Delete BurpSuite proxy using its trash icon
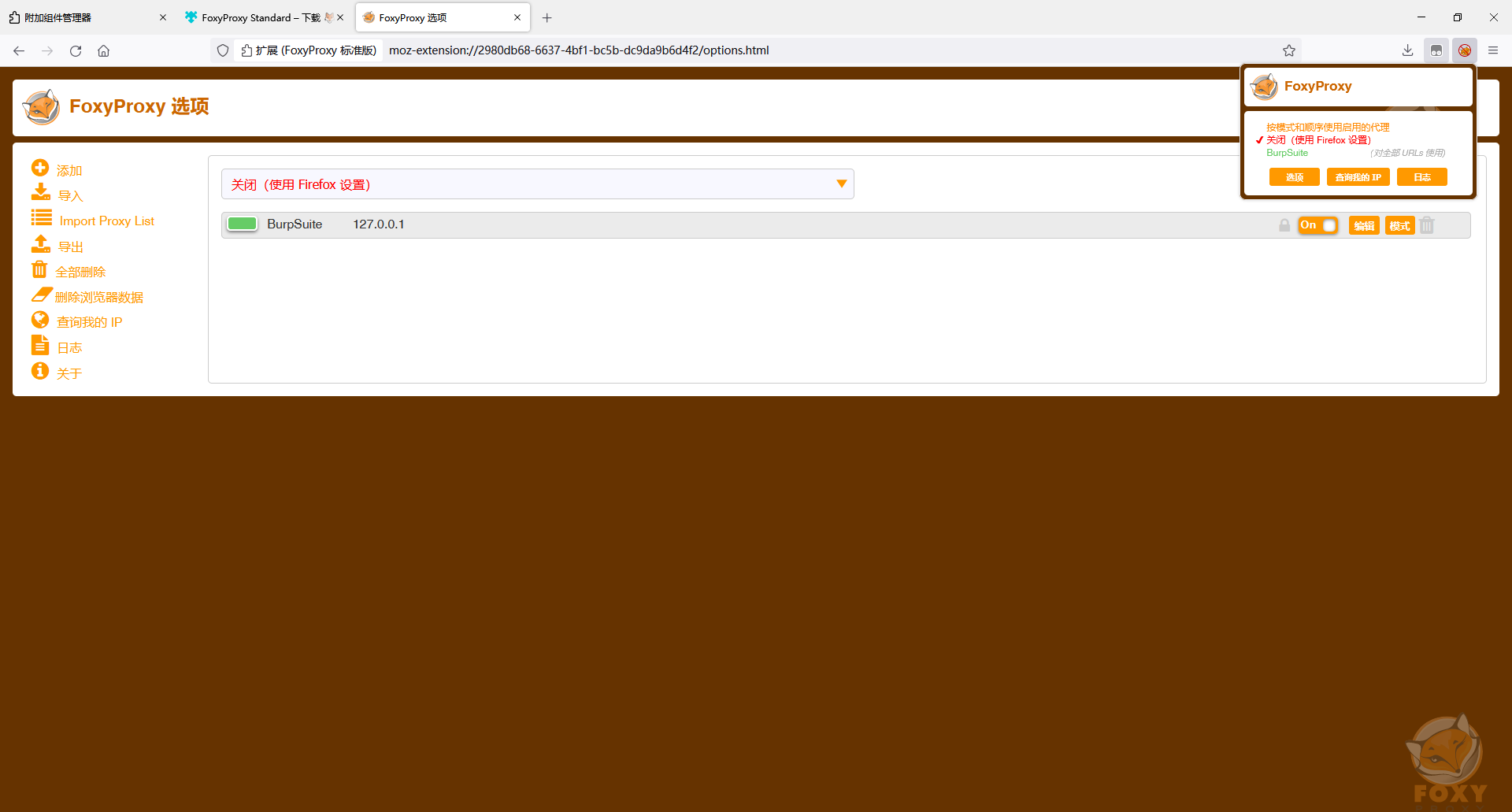This screenshot has width=1512, height=812. pyautogui.click(x=1427, y=225)
